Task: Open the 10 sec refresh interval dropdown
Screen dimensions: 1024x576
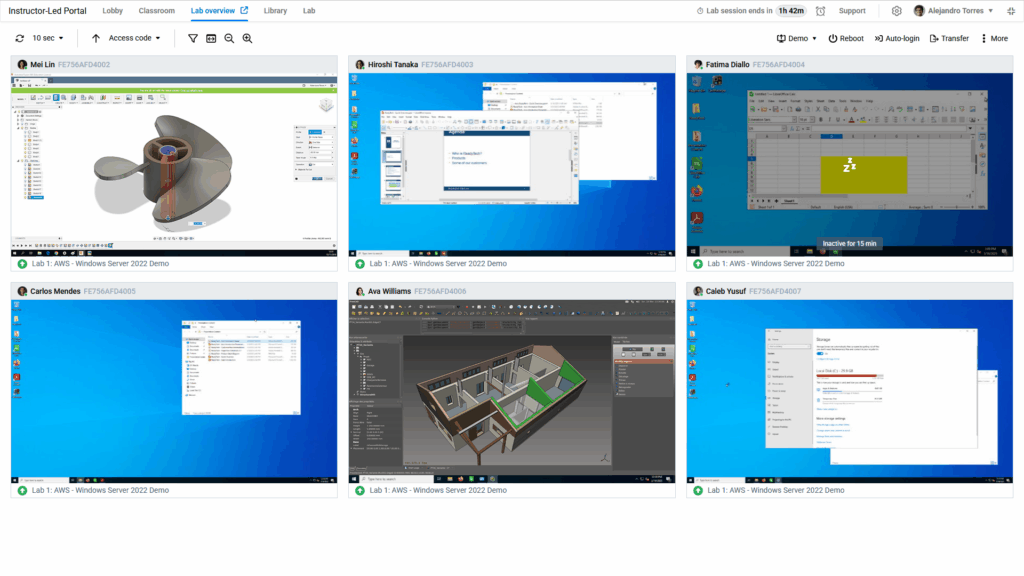Action: pyautogui.click(x=45, y=38)
